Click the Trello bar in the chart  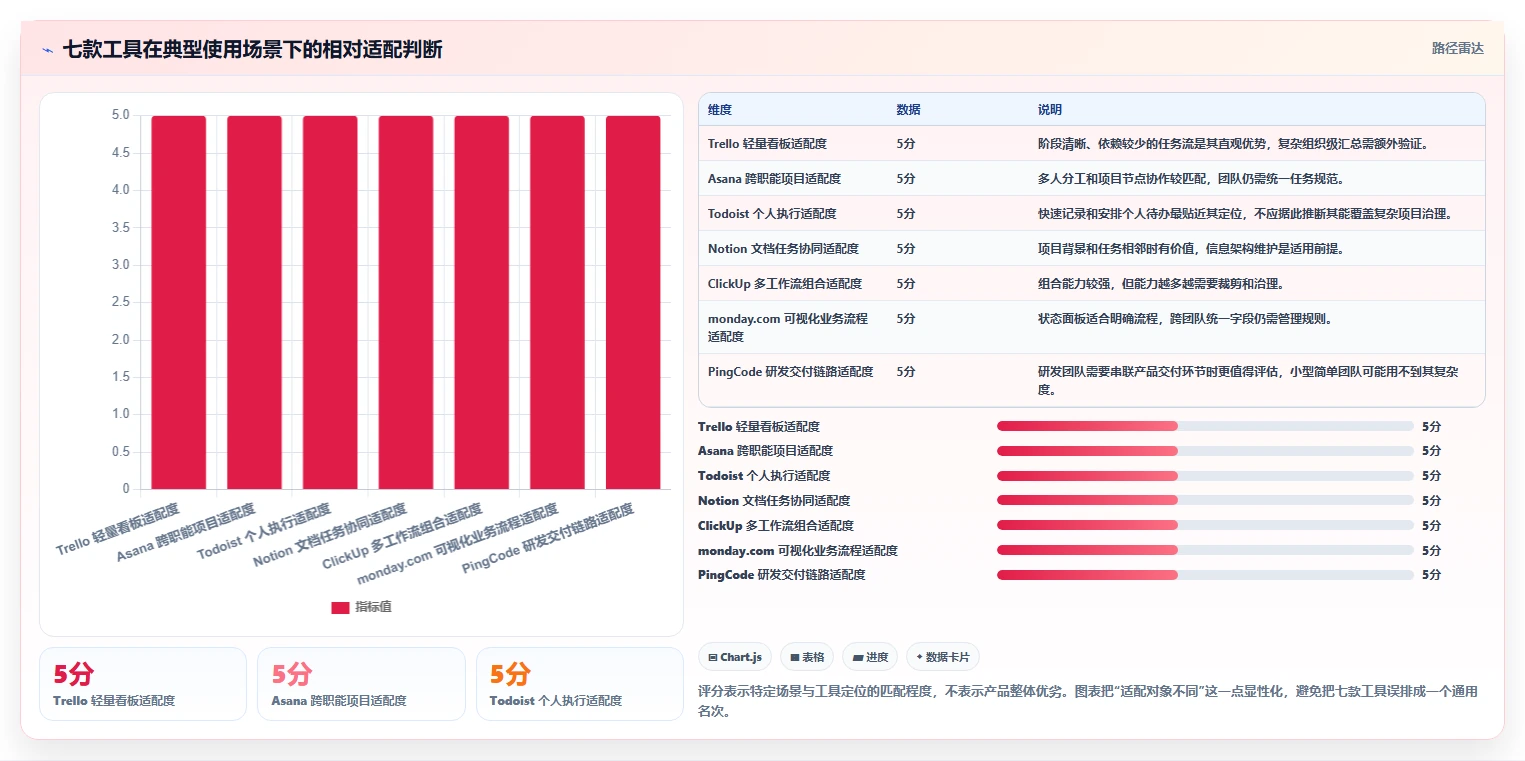tap(179, 302)
